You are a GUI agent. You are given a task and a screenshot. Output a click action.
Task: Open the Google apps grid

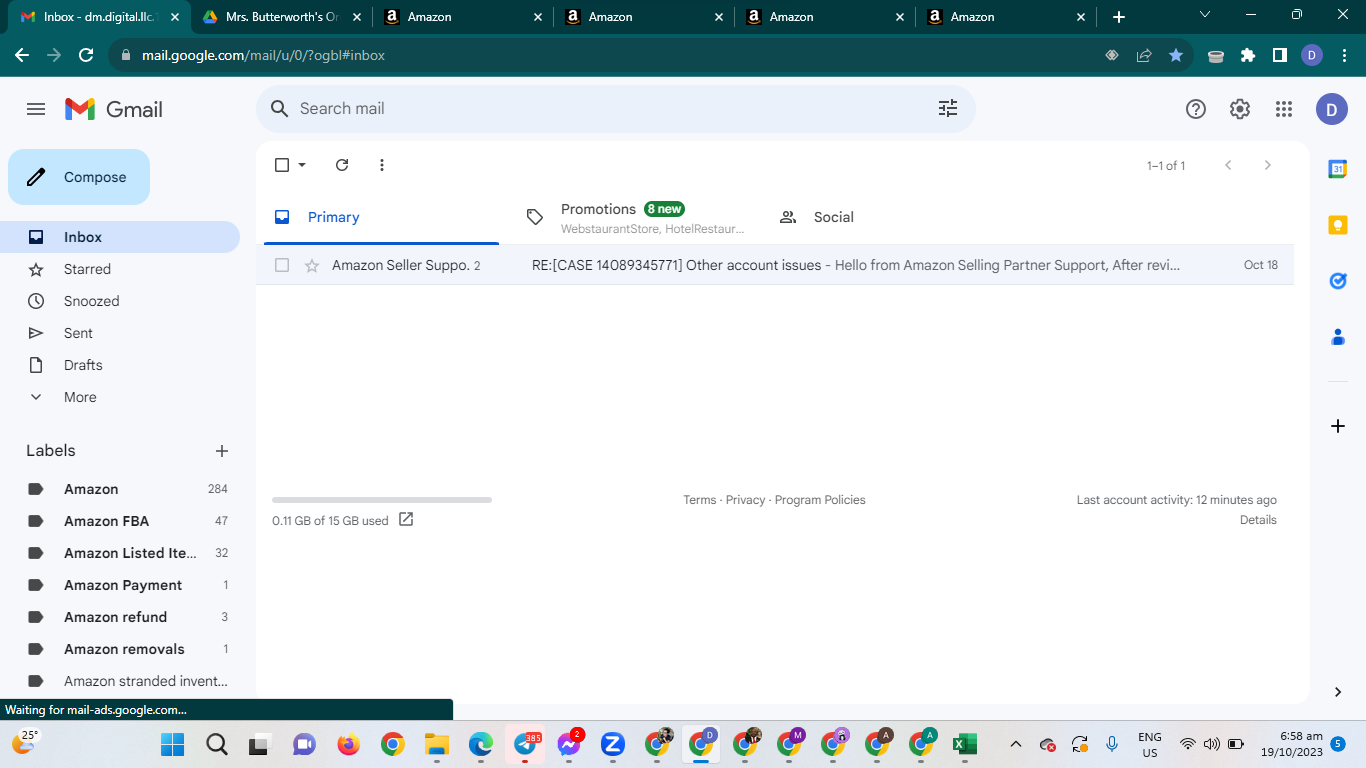pyautogui.click(x=1284, y=109)
